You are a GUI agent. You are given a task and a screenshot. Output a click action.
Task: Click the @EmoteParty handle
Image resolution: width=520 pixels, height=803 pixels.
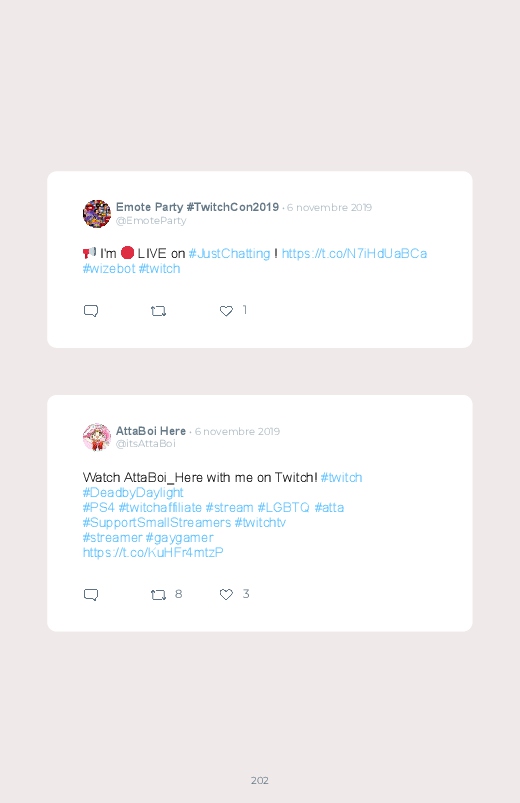tap(151, 221)
